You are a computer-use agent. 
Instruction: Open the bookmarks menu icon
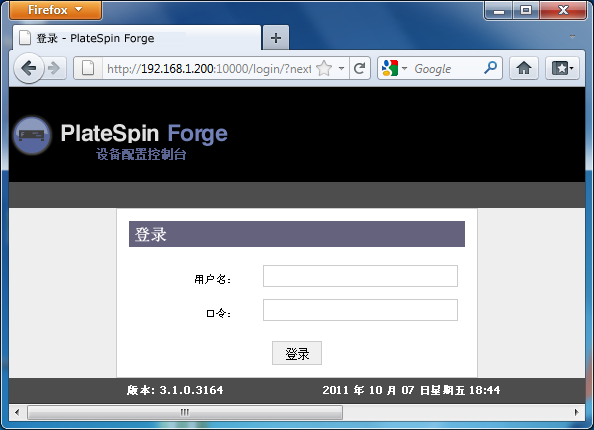[562, 69]
